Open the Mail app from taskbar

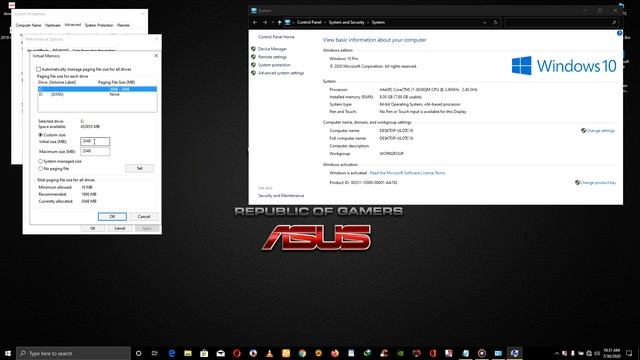pyautogui.click(x=220, y=353)
